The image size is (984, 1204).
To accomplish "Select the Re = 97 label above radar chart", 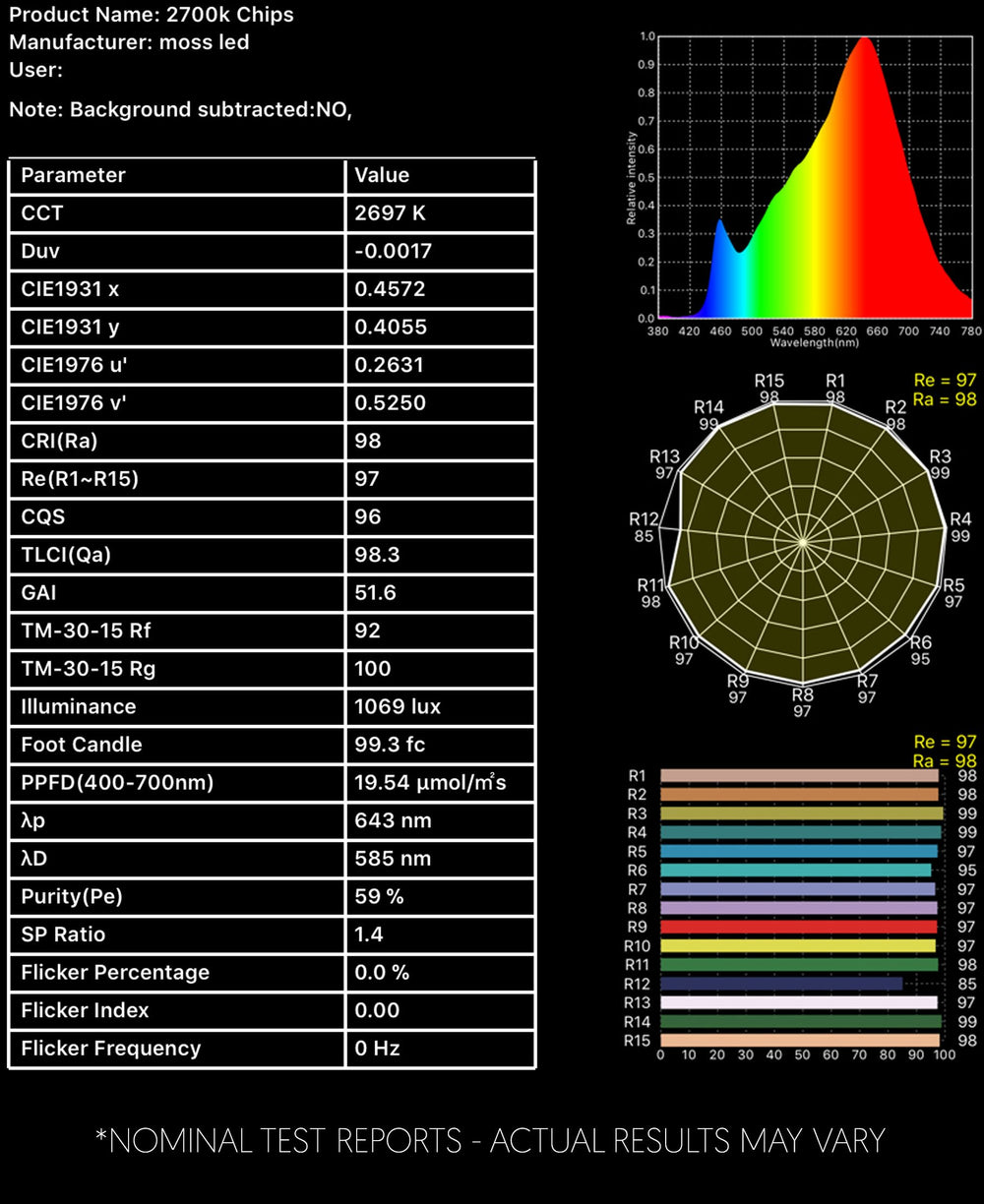I will 943,380.
